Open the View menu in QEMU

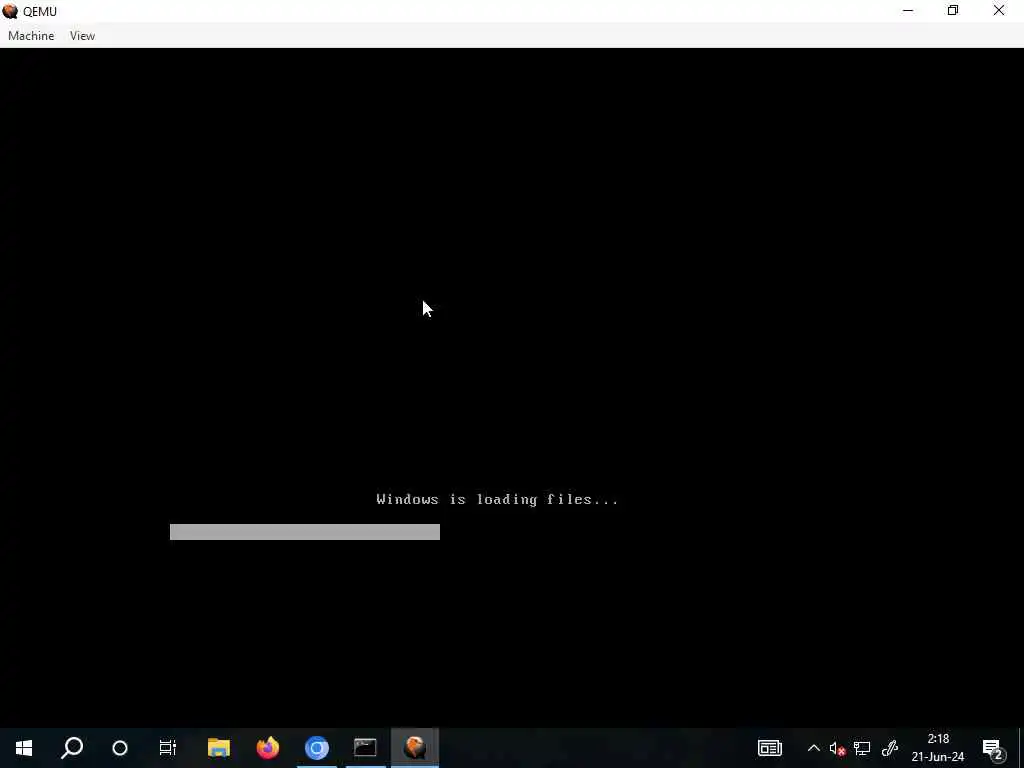click(x=82, y=36)
